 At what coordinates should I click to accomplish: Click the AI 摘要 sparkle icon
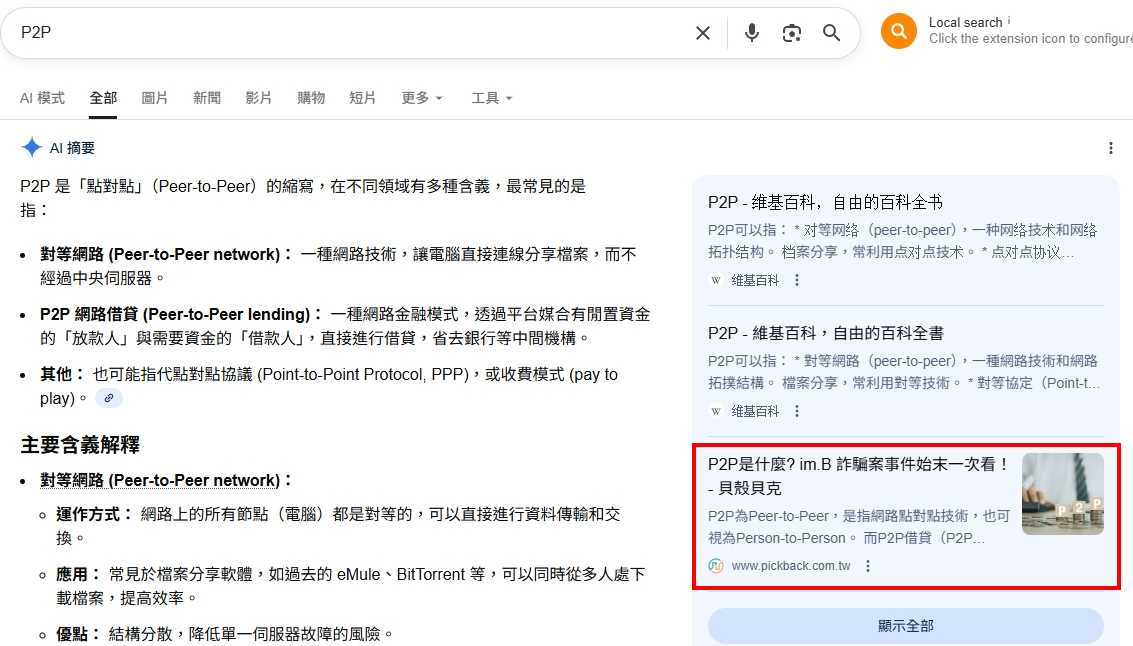(x=30, y=147)
